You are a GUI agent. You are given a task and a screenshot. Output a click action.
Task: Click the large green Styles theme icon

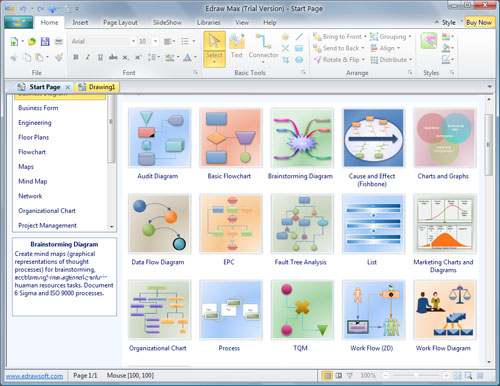tap(429, 41)
